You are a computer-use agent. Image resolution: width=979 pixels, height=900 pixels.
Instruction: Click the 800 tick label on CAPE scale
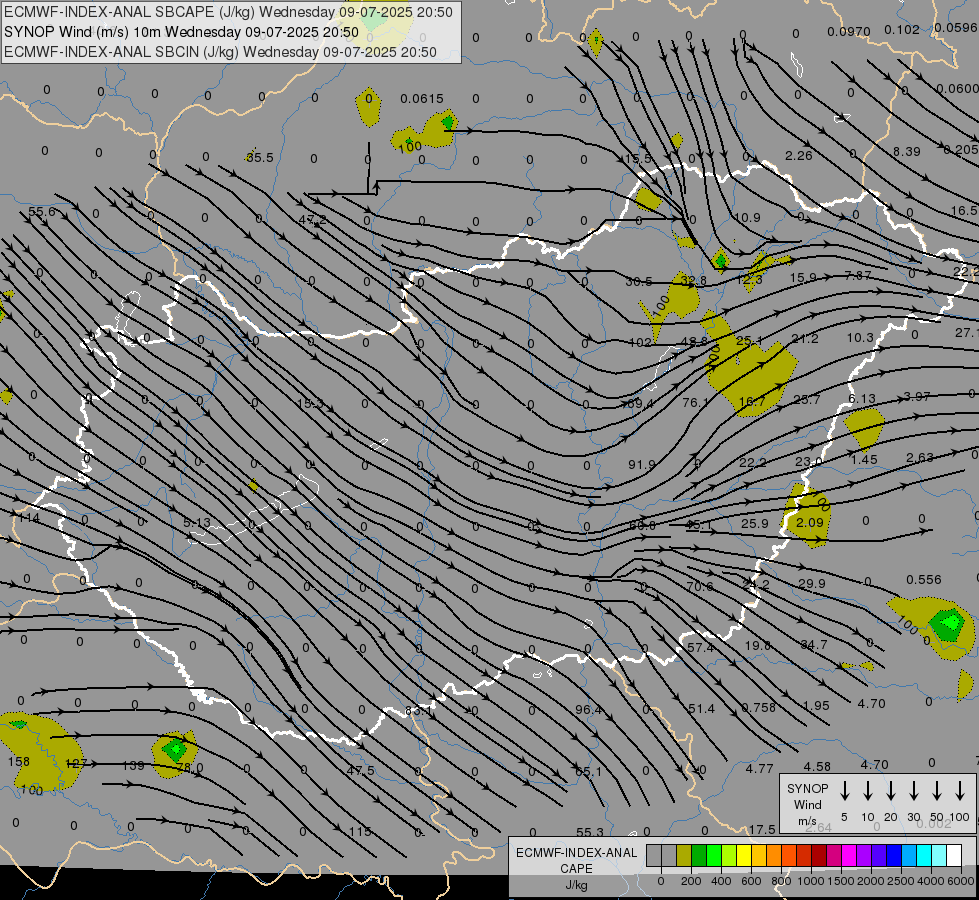[x=781, y=881]
